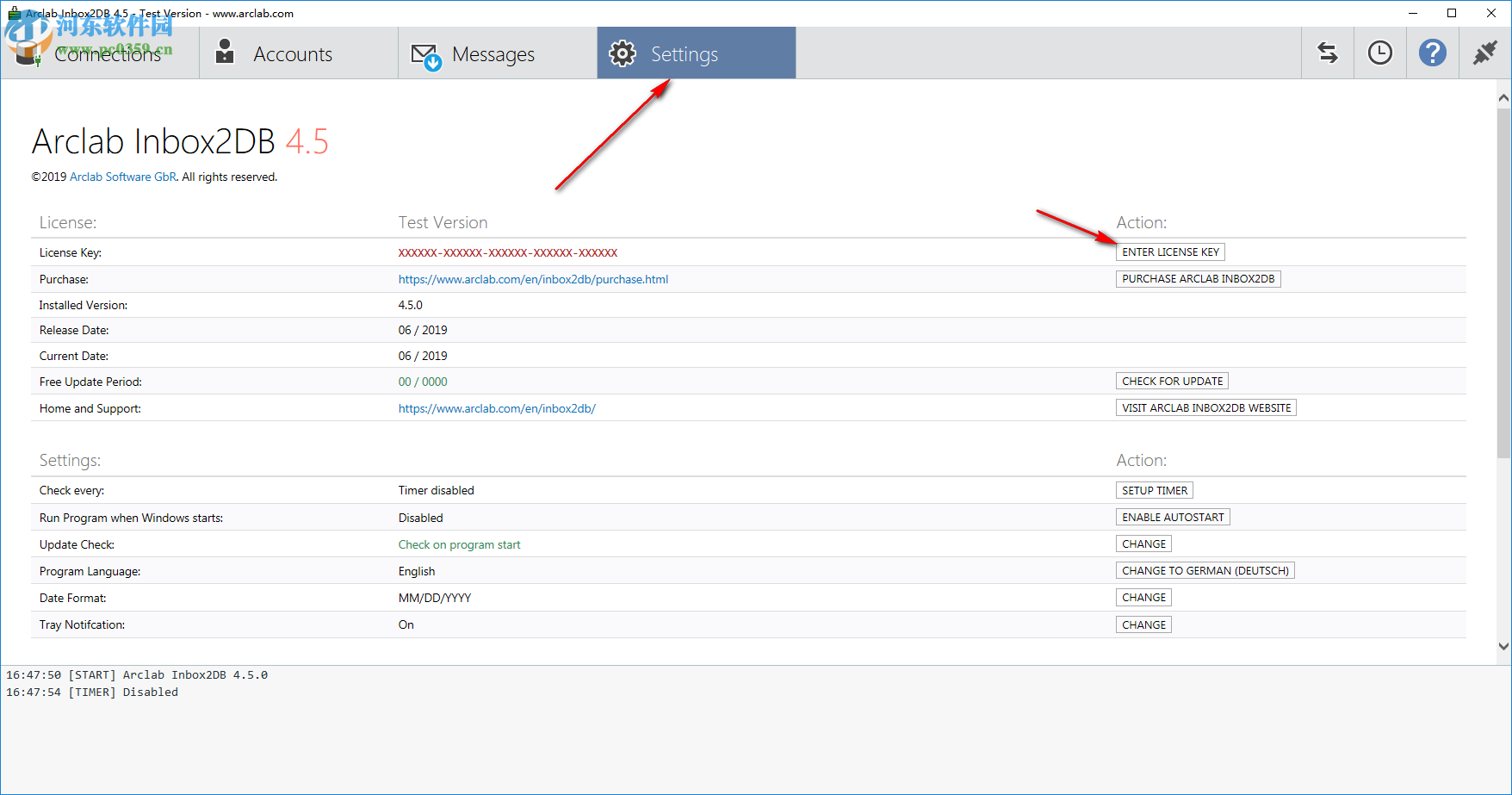Click the autostart status 'Disabled' value

pos(421,518)
